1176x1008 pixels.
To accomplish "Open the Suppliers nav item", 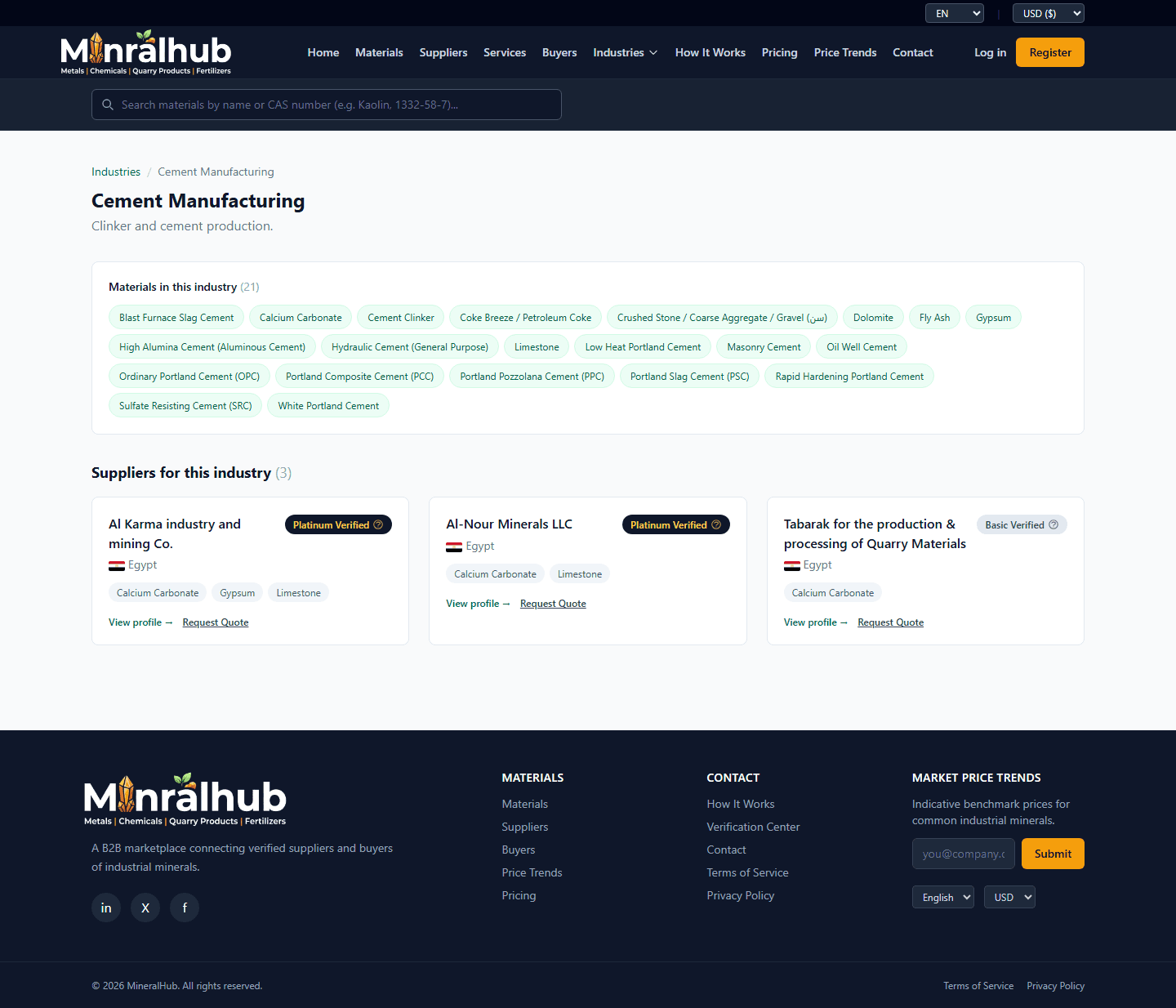I will point(443,52).
